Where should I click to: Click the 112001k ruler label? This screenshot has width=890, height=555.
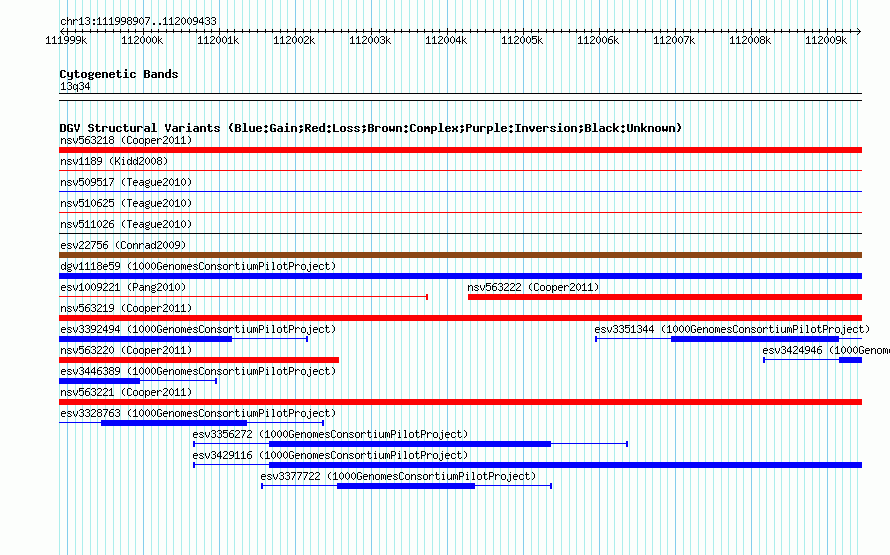[218, 41]
